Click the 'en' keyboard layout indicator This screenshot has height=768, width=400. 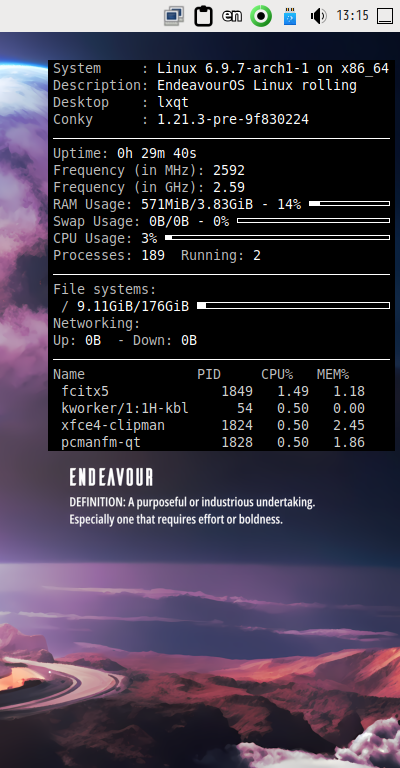(232, 16)
